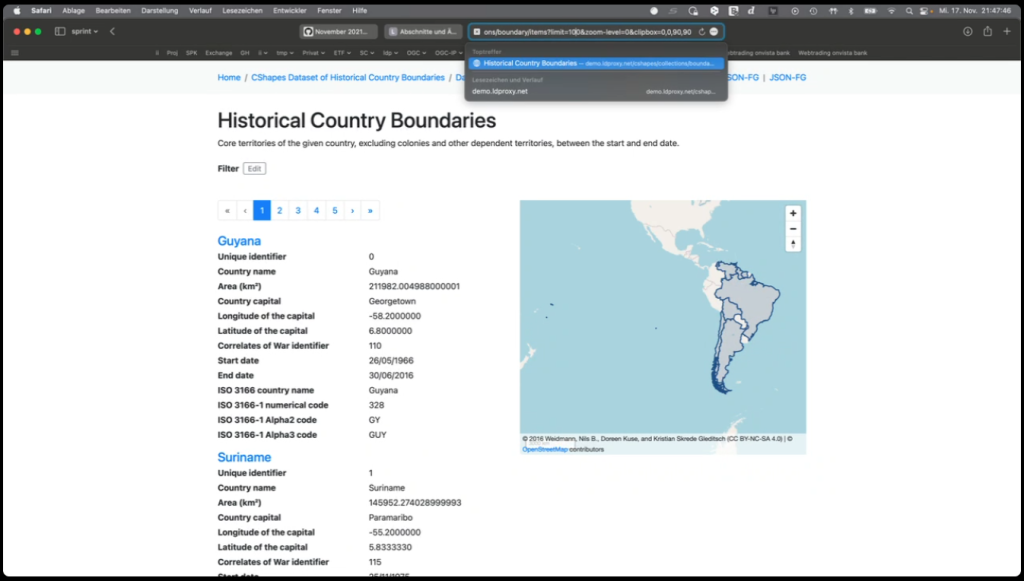
Task: Open the Guyana feature link
Action: click(x=239, y=241)
